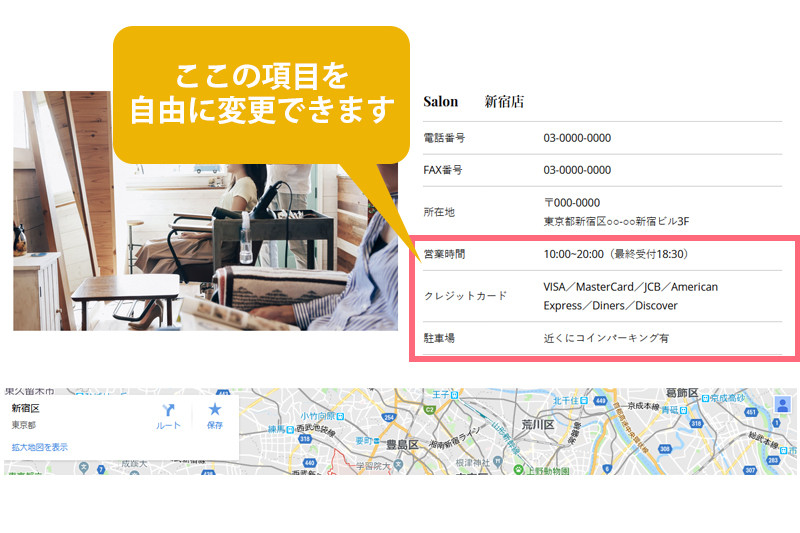Click the Ueno Zoo green marker

click(x=518, y=469)
